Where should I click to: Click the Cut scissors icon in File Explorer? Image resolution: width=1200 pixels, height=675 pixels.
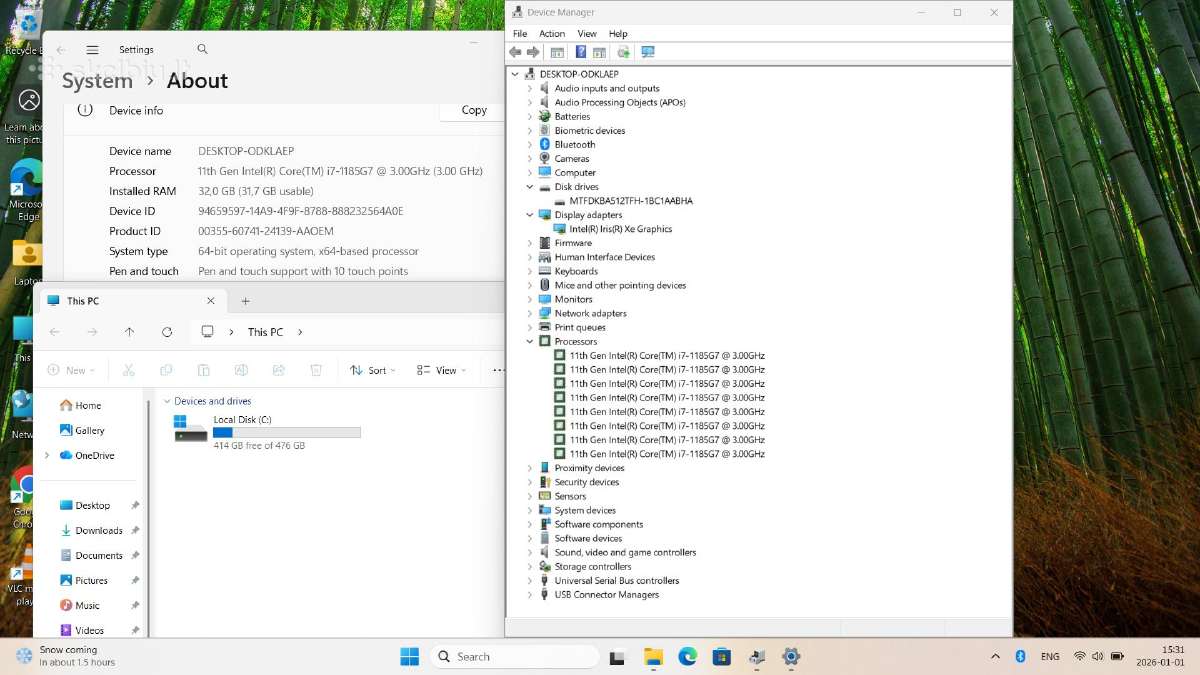(x=129, y=370)
